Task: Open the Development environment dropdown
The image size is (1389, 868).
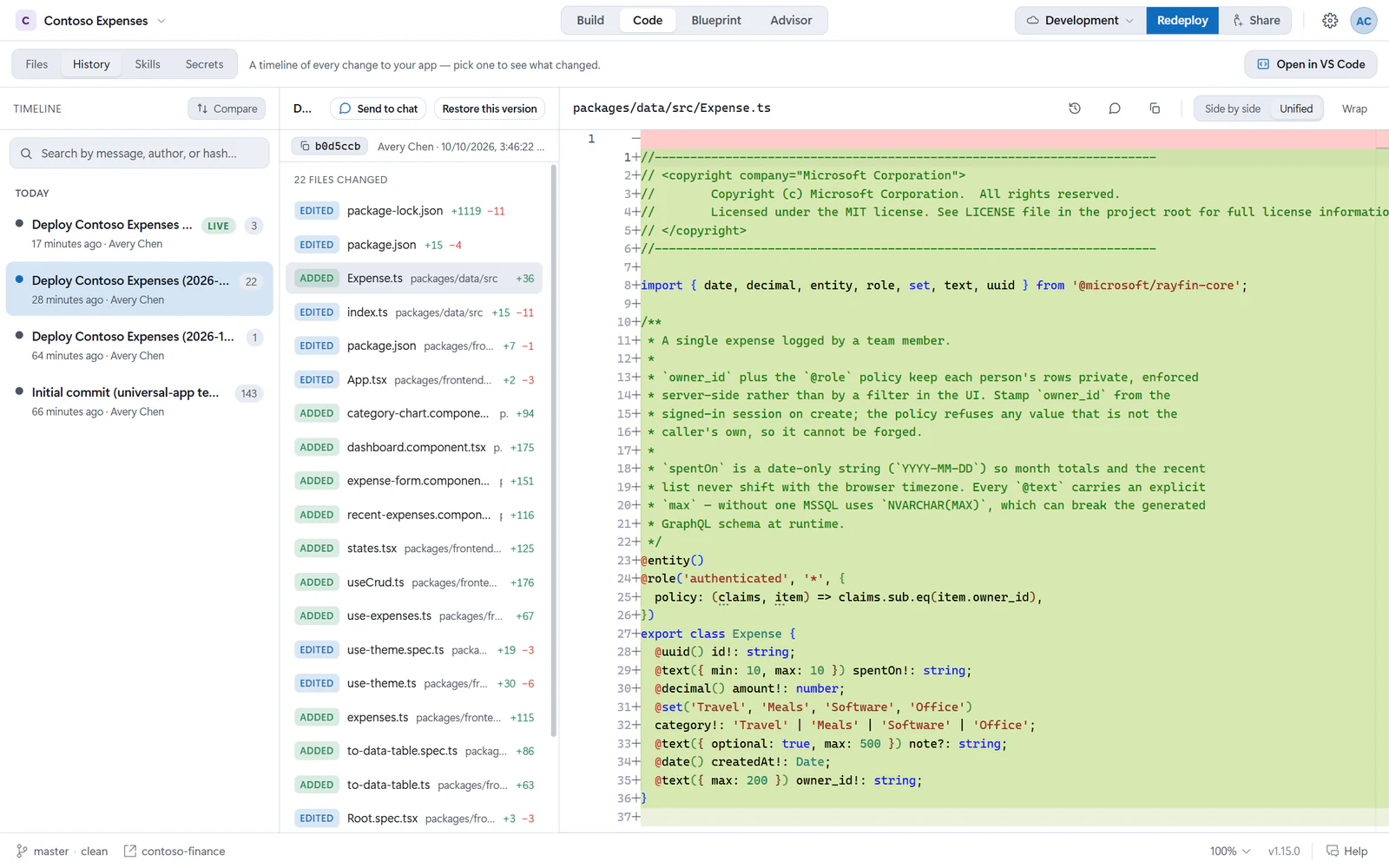Action: (x=1081, y=21)
